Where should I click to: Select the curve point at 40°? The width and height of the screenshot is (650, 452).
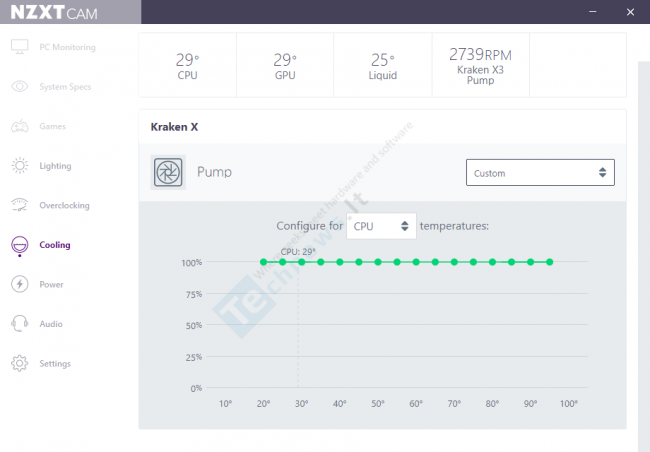tap(340, 262)
